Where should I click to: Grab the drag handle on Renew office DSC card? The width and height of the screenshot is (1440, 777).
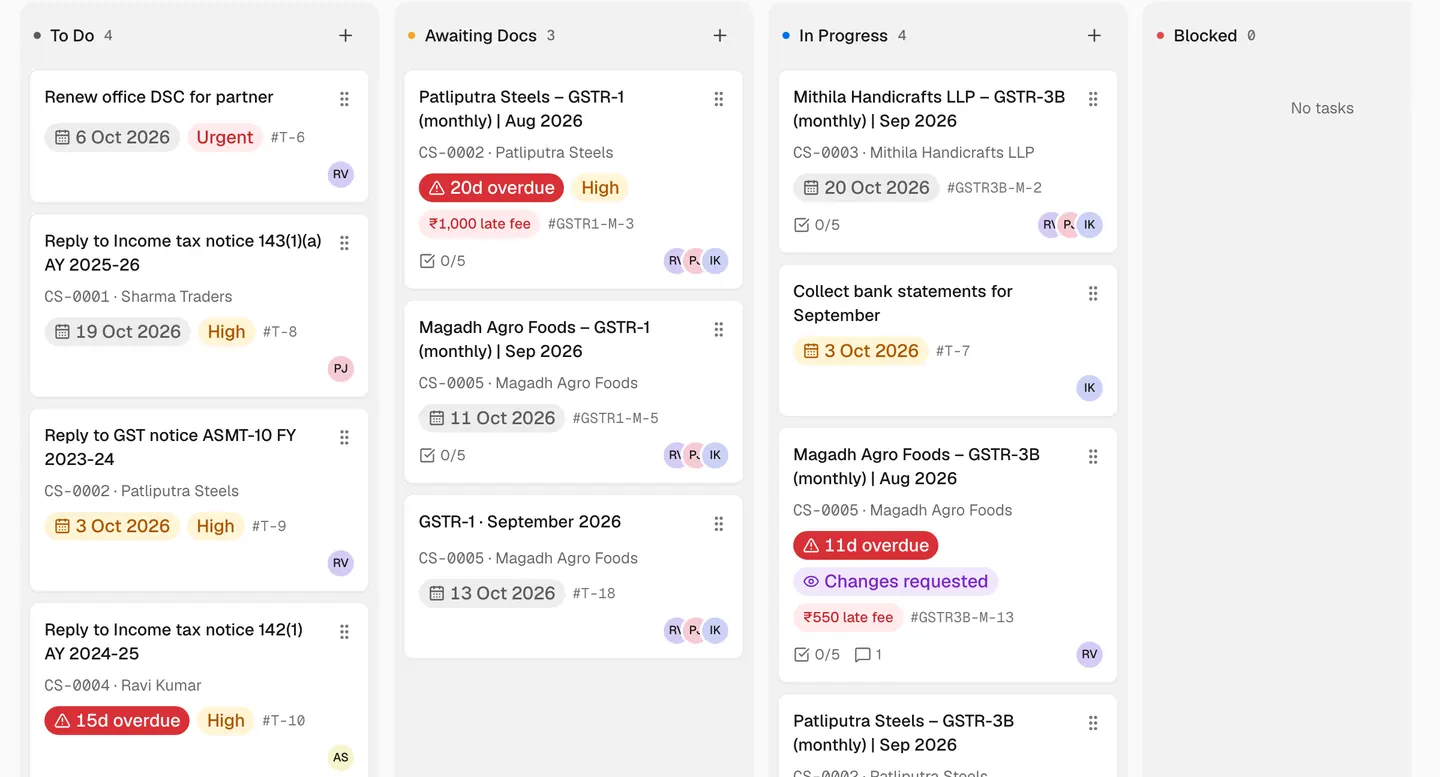coord(344,99)
